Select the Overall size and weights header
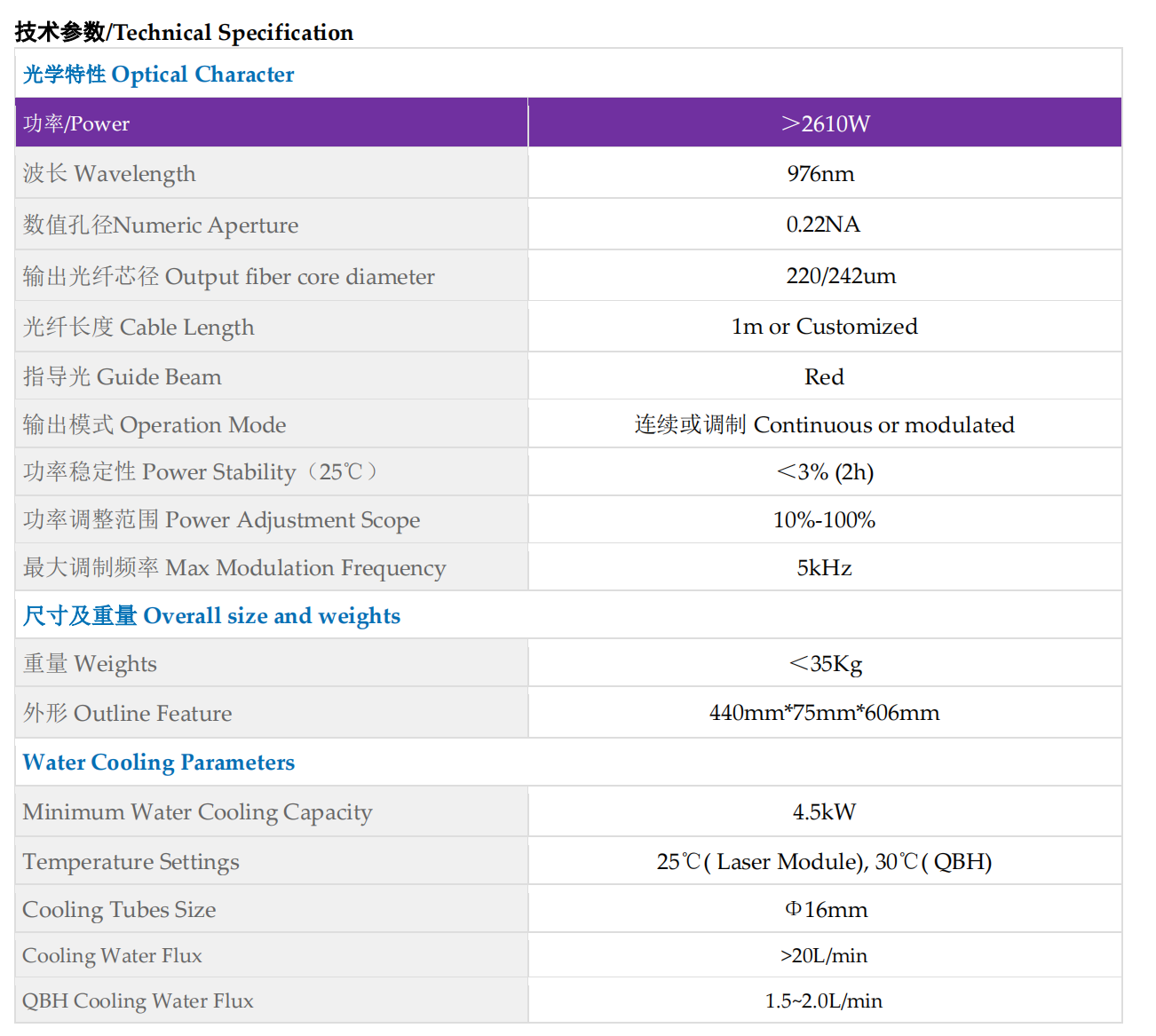Viewport: 1156px width, 1036px height. coord(211,616)
